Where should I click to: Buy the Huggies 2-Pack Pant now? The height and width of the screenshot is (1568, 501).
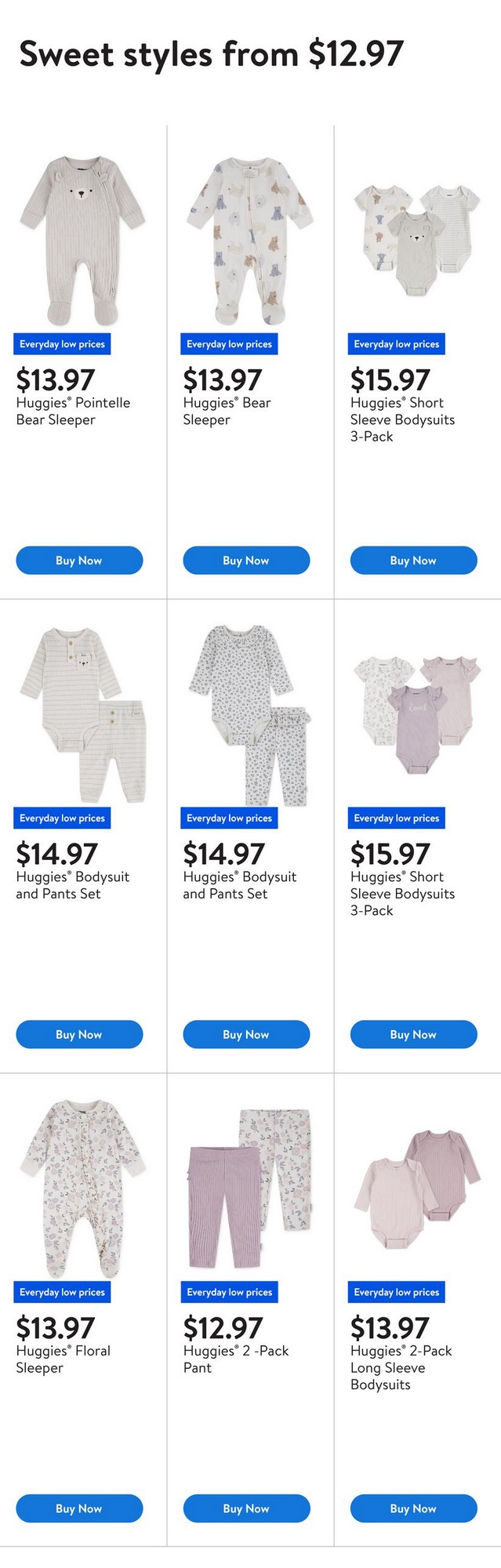[246, 1508]
